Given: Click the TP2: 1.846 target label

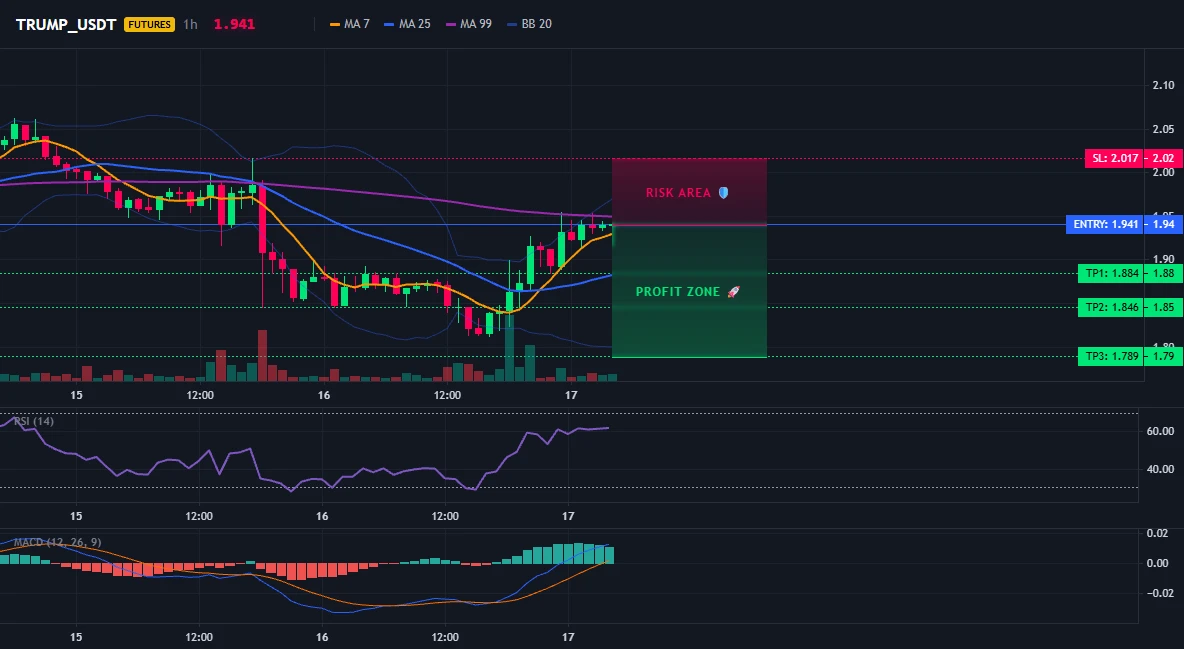Looking at the screenshot, I should click(1110, 308).
